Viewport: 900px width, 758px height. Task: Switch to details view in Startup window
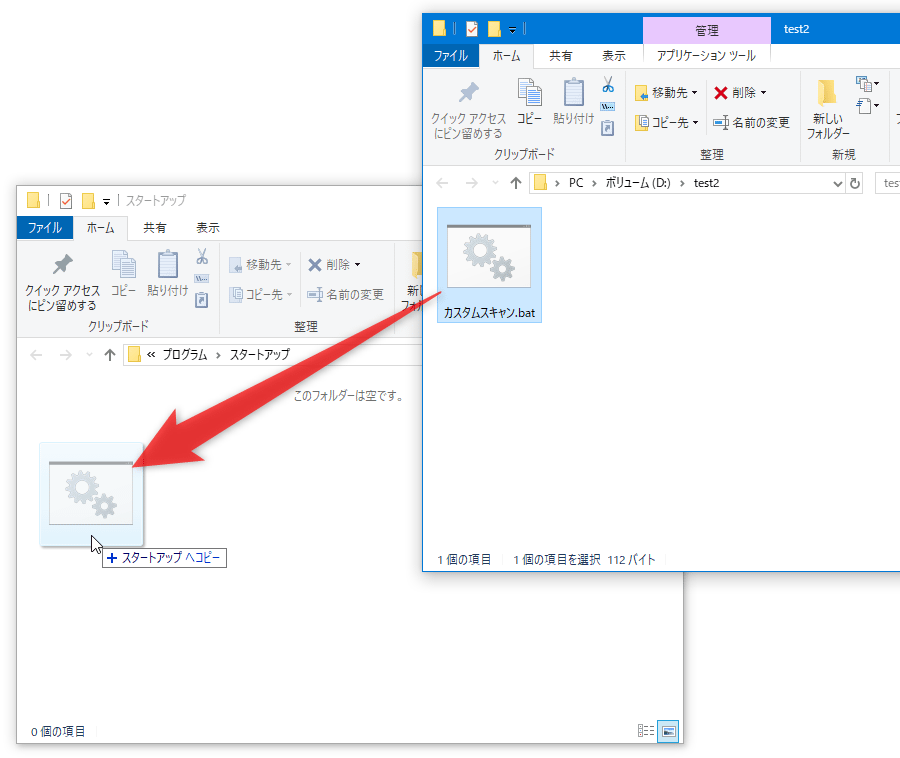pyautogui.click(x=646, y=730)
